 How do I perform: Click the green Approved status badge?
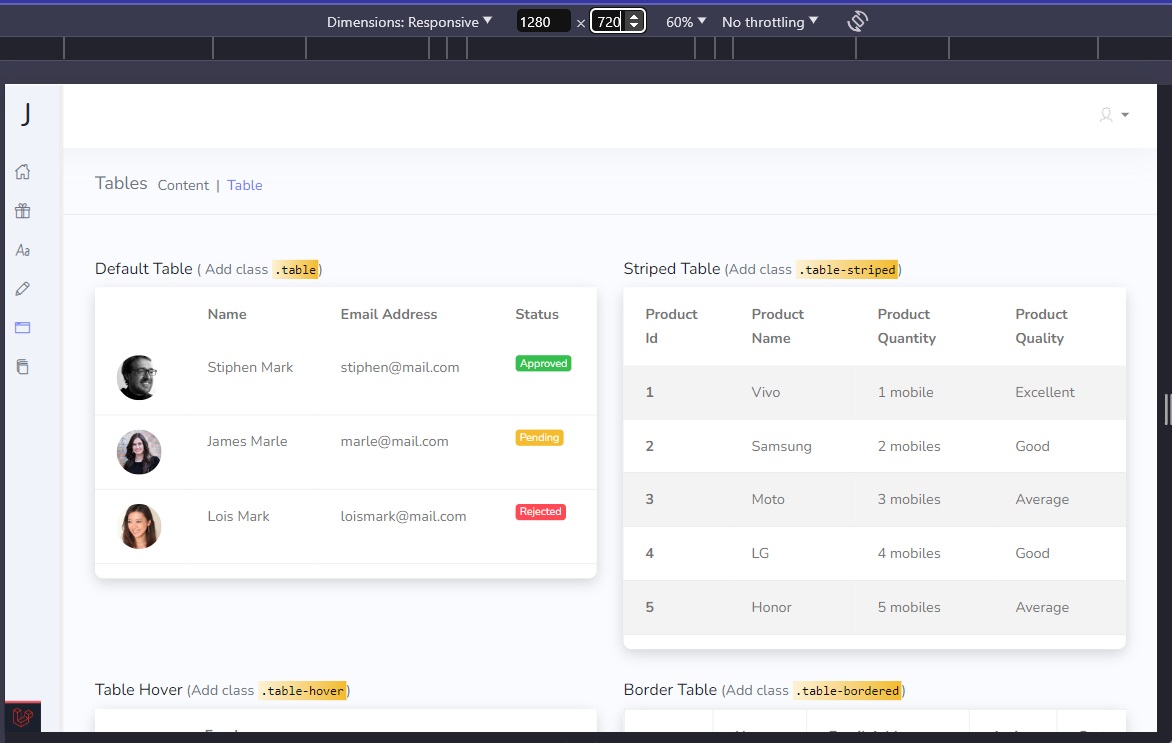click(543, 363)
